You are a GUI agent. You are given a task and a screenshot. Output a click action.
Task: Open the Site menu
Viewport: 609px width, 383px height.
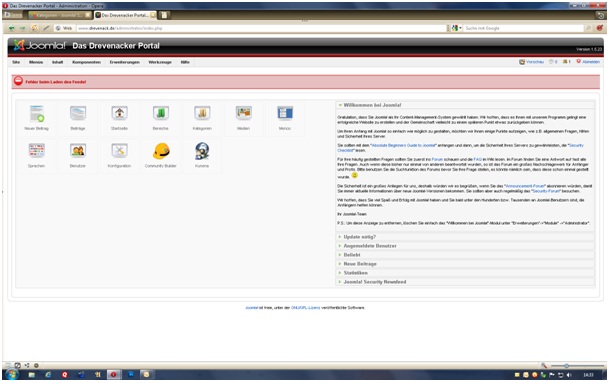tap(16, 62)
